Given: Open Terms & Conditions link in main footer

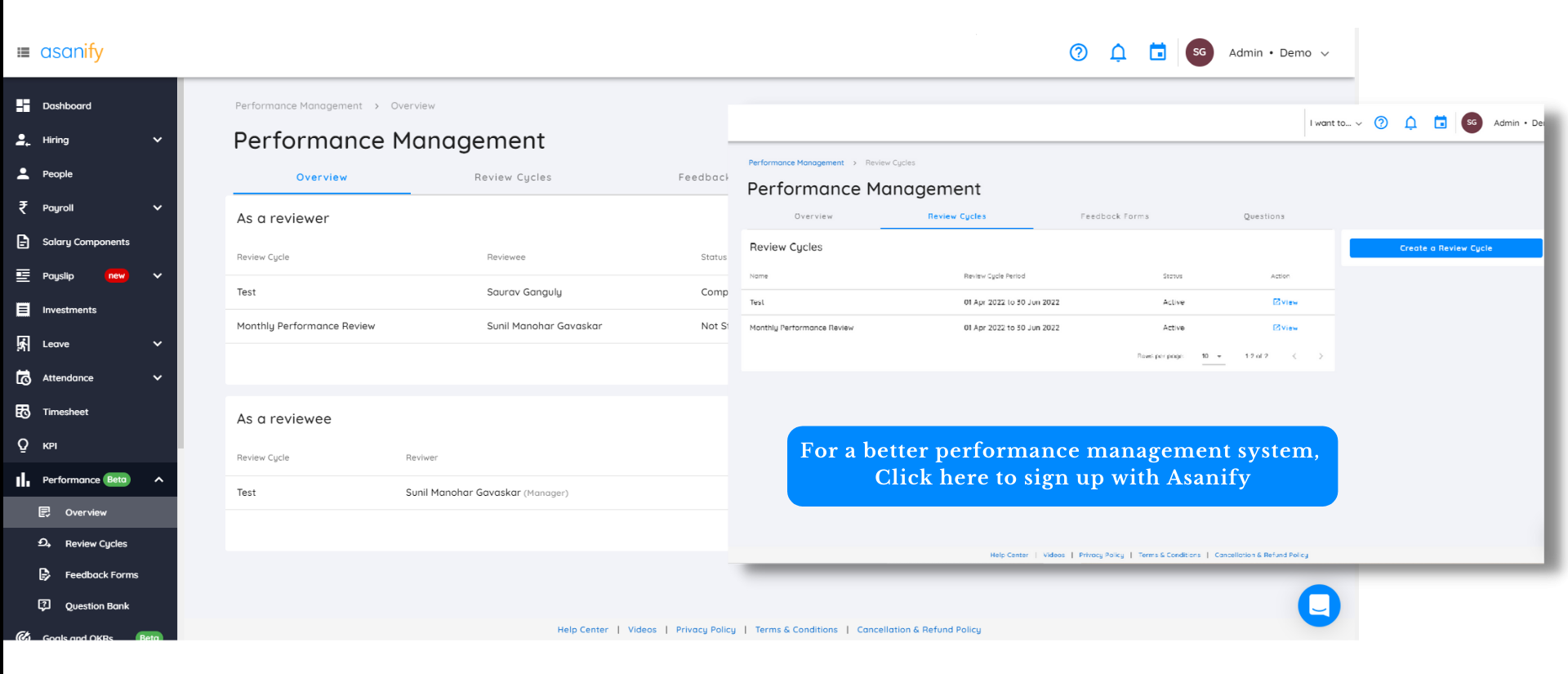Looking at the screenshot, I should (x=796, y=630).
